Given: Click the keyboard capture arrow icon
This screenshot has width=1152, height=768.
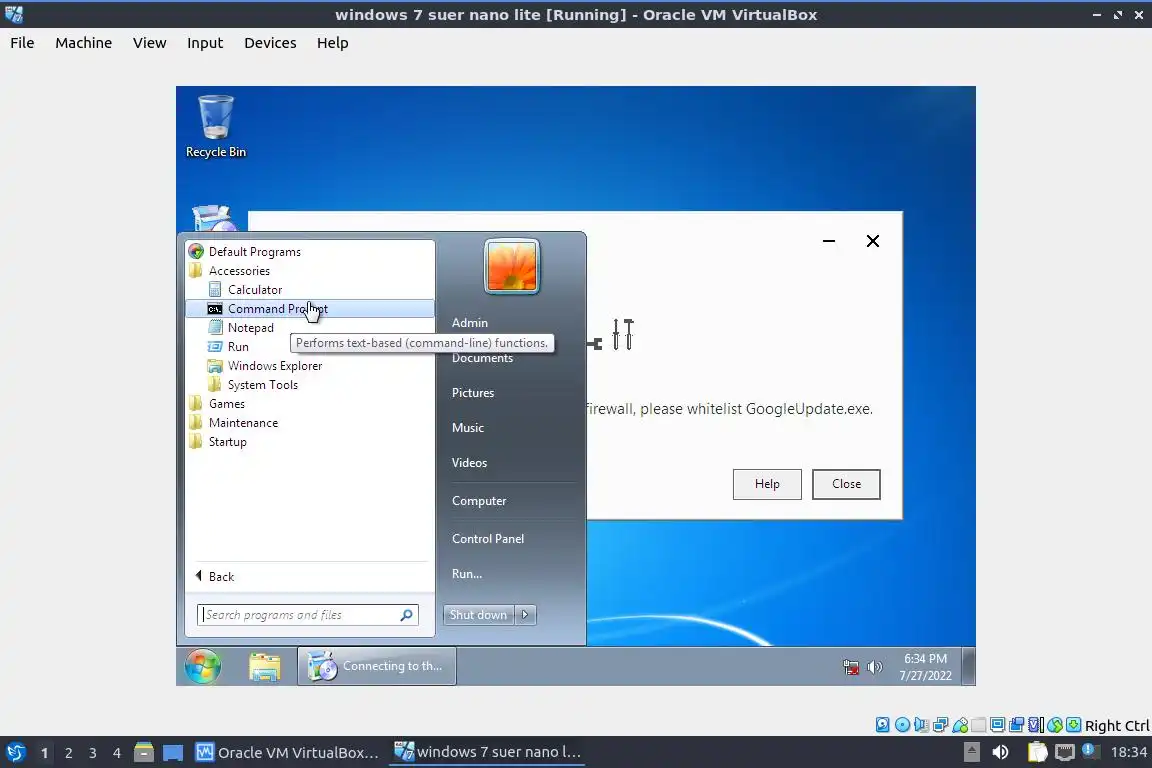Looking at the screenshot, I should (x=1073, y=725).
